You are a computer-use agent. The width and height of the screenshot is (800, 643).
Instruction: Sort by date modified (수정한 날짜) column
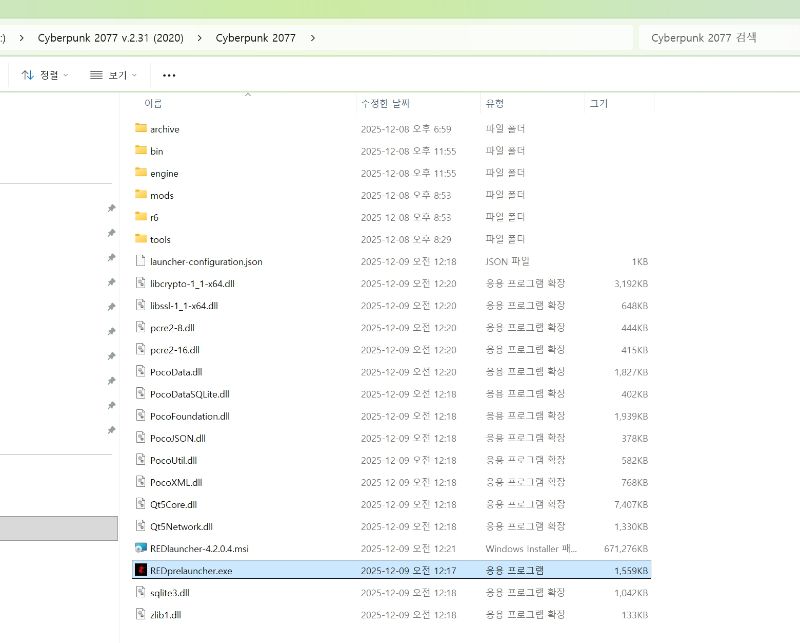tap(385, 104)
